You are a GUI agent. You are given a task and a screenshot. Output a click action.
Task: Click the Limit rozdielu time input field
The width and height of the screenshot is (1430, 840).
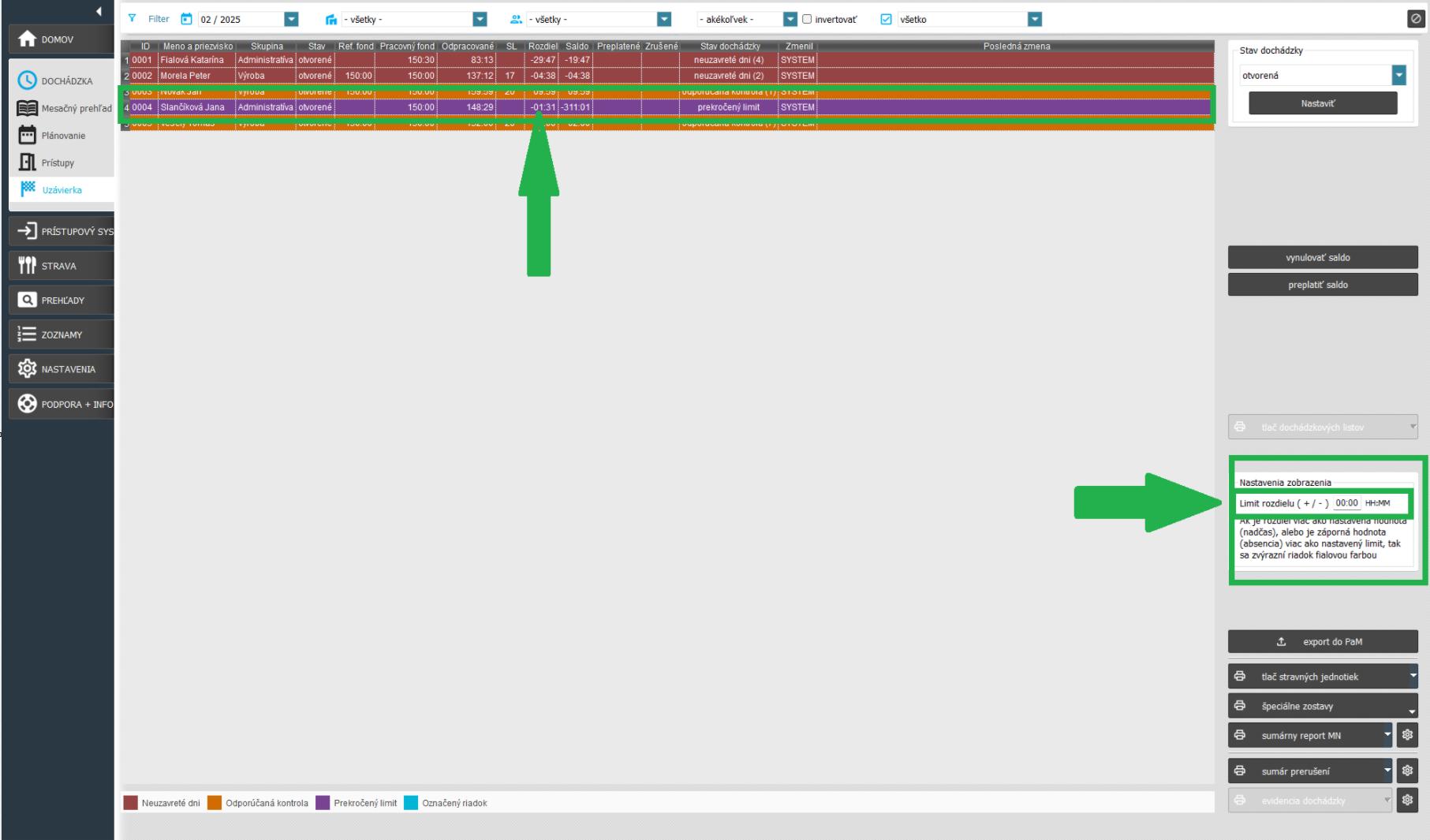[1346, 503]
